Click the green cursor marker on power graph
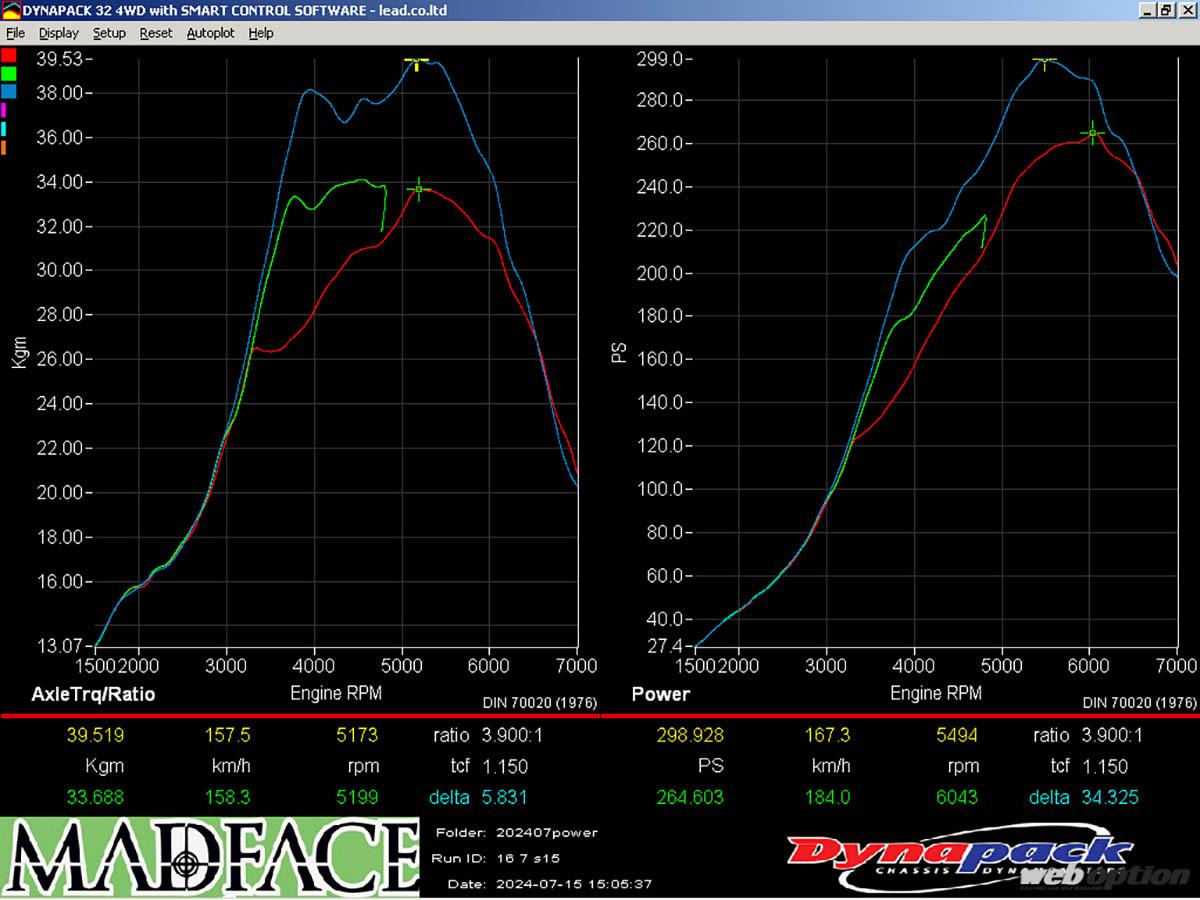The image size is (1200, 900). point(1093,132)
